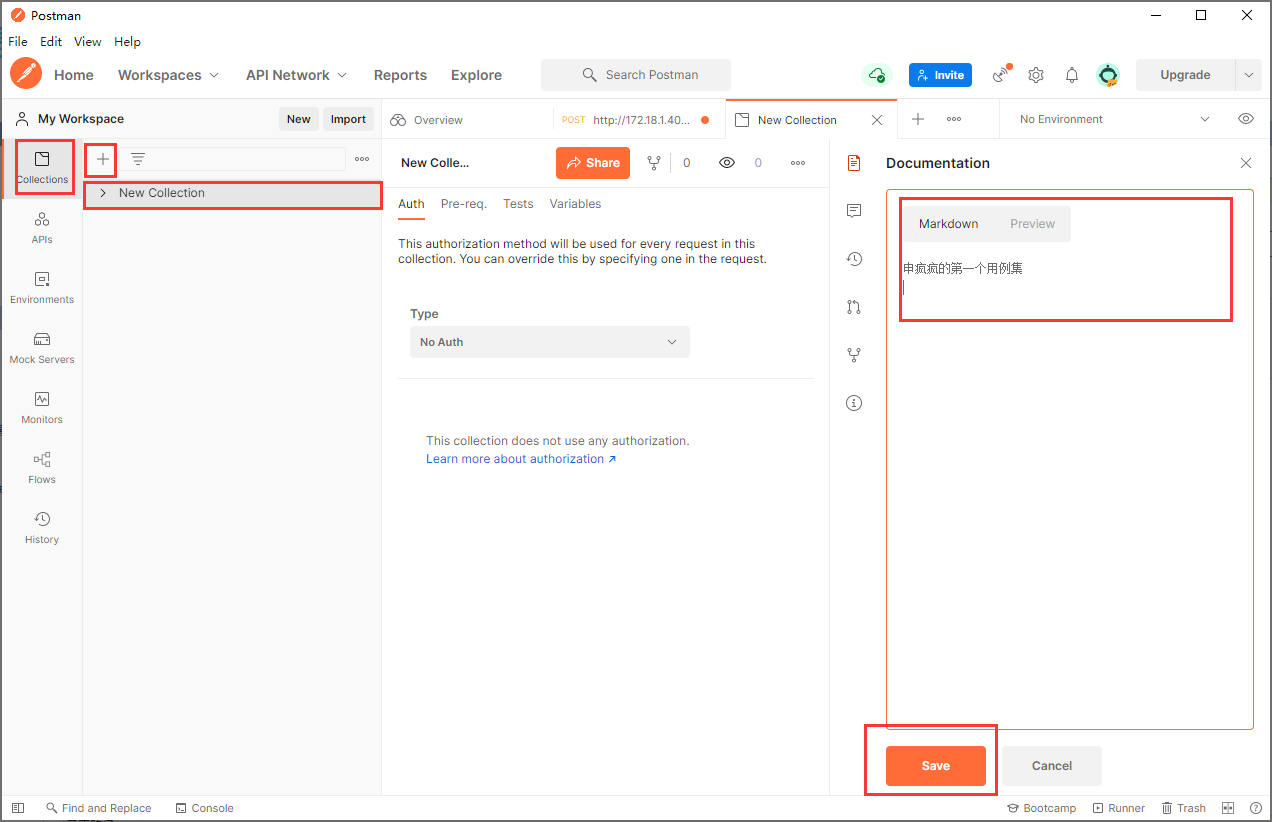Image resolution: width=1272 pixels, height=822 pixels.
Task: Open the Flows sidebar section
Action: coord(42,468)
